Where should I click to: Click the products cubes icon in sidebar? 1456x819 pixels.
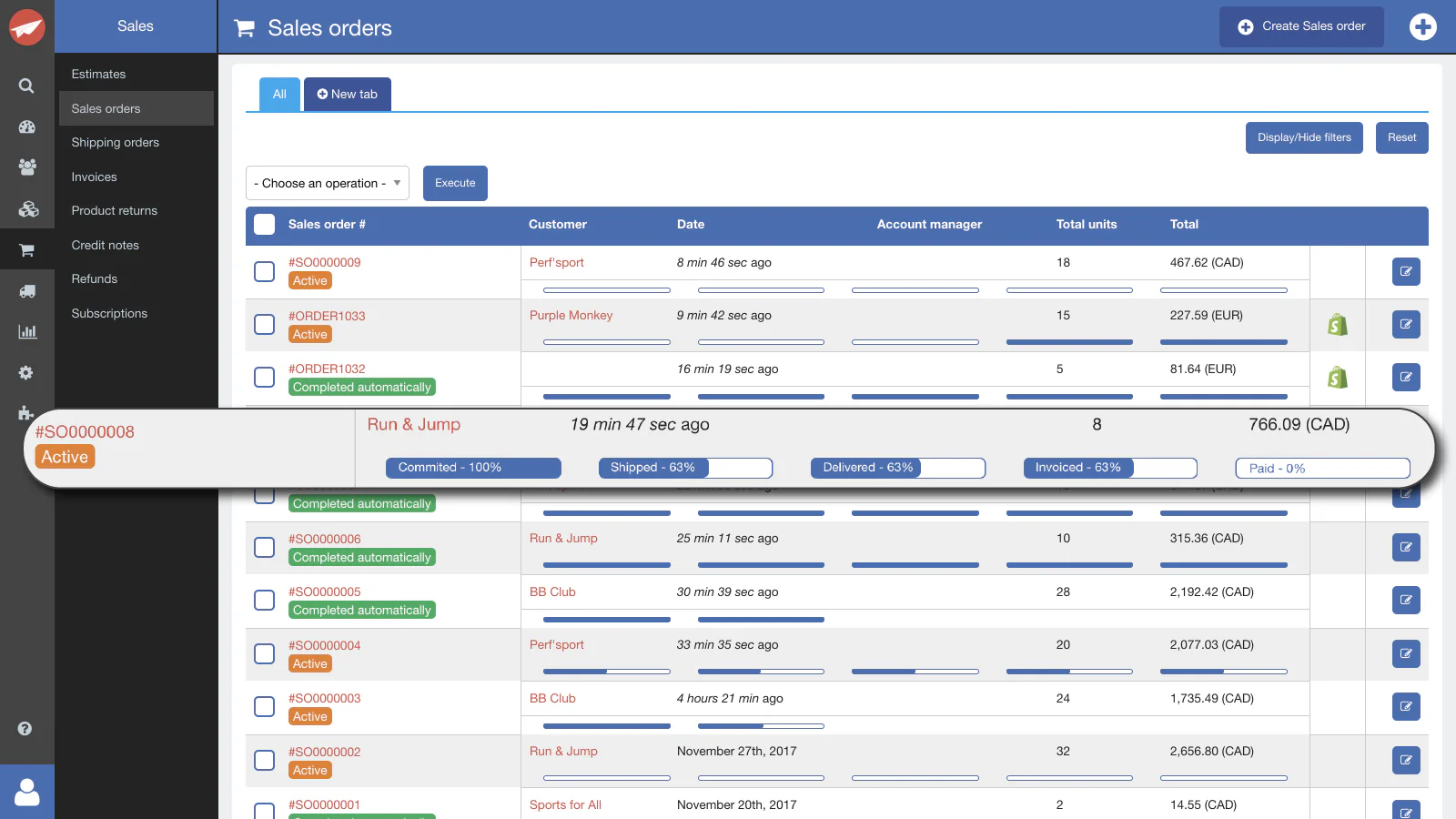[26, 208]
